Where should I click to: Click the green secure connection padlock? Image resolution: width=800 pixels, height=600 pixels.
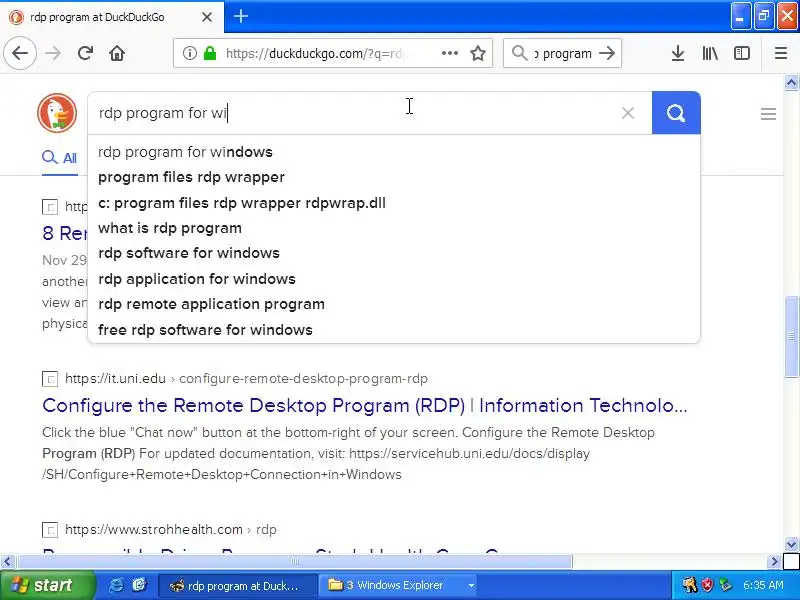[x=210, y=53]
